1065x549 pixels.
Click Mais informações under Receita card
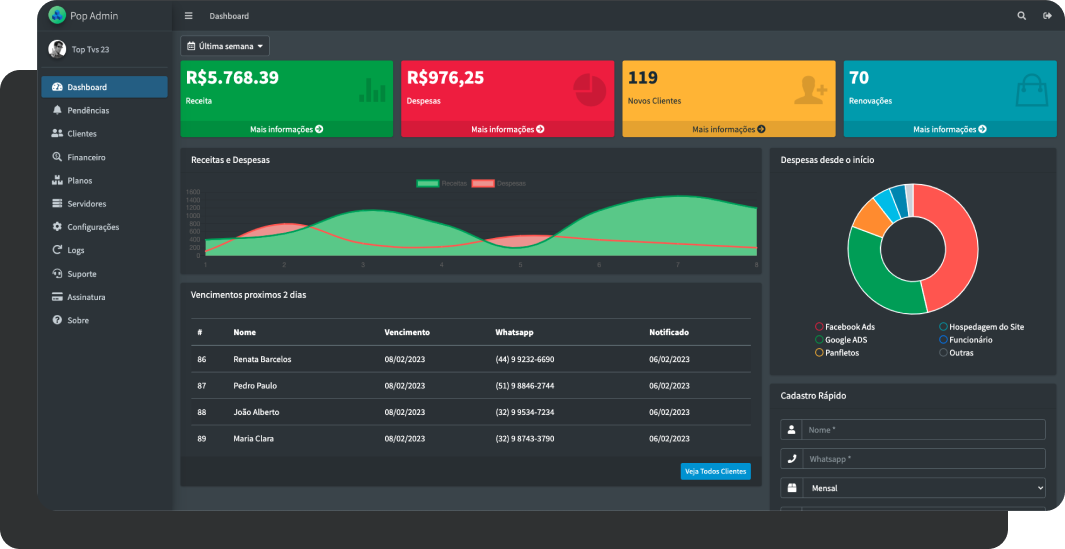pos(286,129)
